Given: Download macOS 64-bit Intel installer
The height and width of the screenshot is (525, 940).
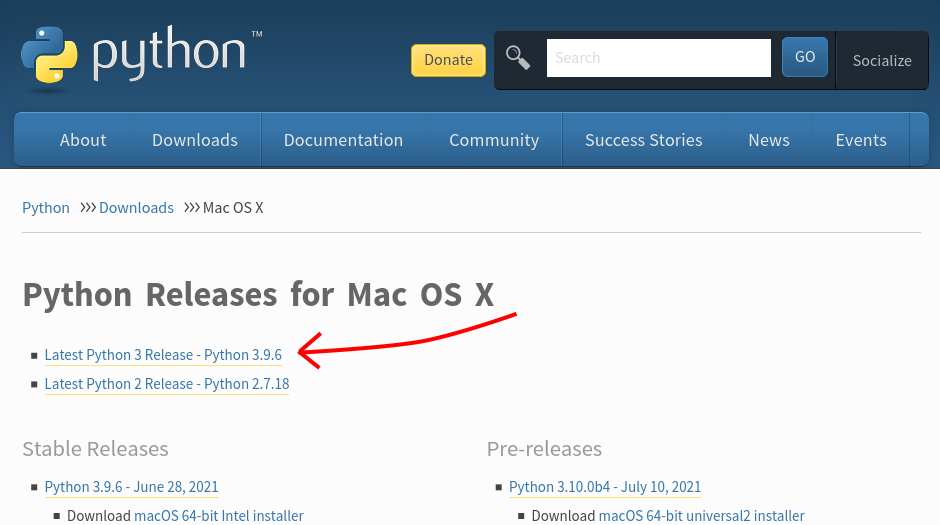Looking at the screenshot, I should [x=219, y=515].
